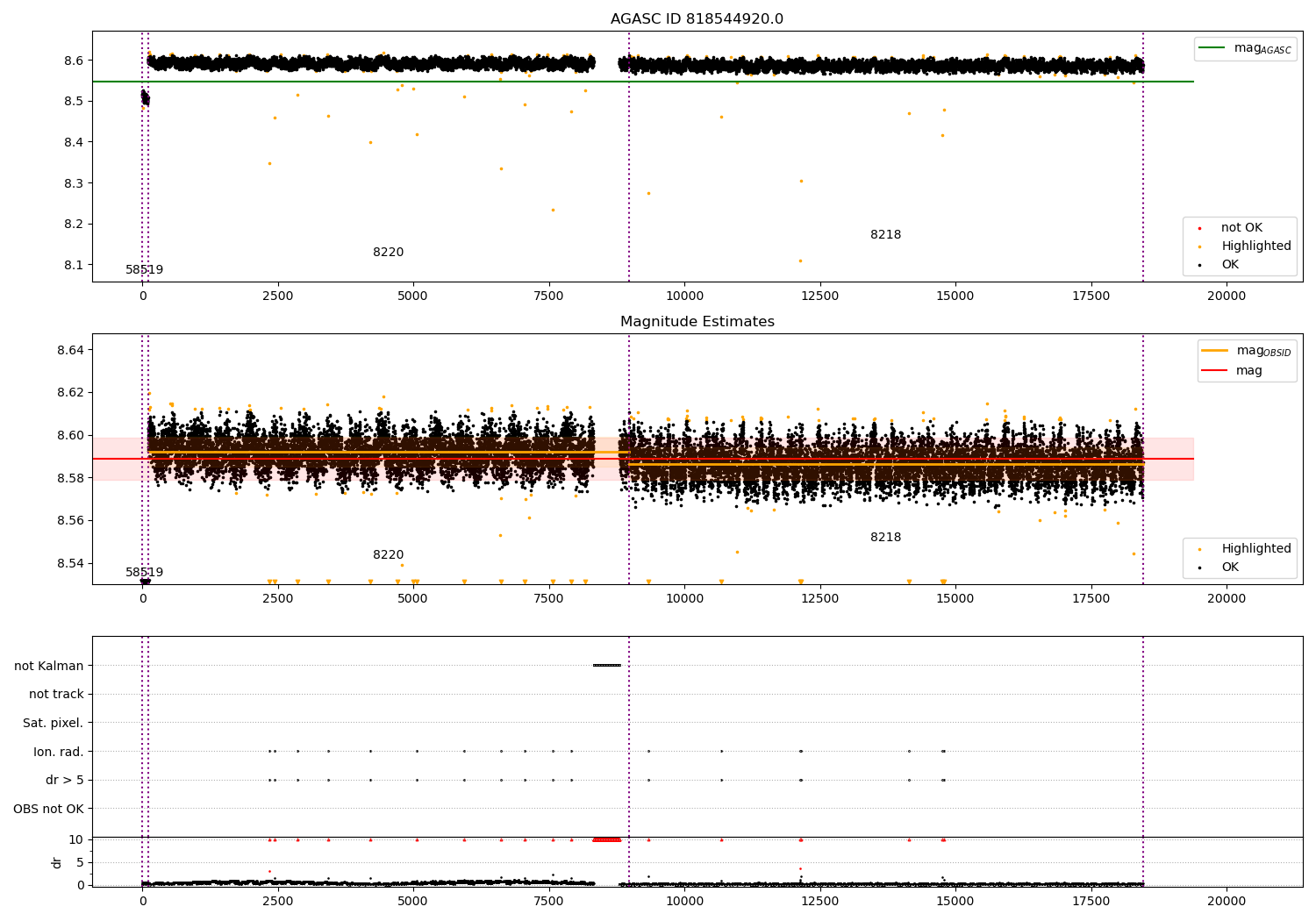Click the '8.64' y-axis tick label
This screenshot has height=921, width=1316.
click(x=71, y=350)
